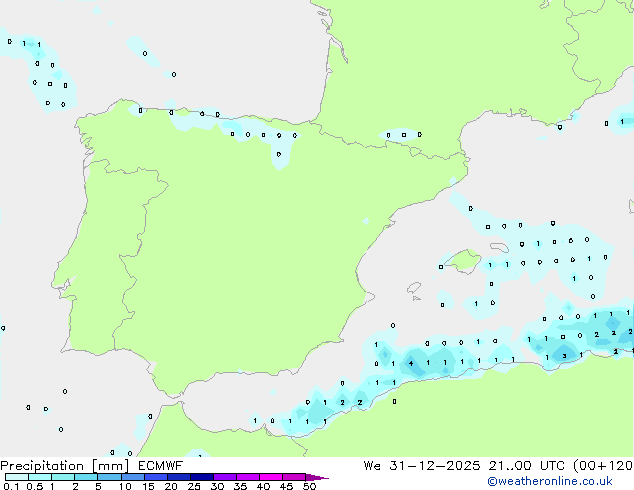Click the '(00+120' forecast offset text
Image resolution: width=634 pixels, height=490 pixels.
click(x=603, y=466)
